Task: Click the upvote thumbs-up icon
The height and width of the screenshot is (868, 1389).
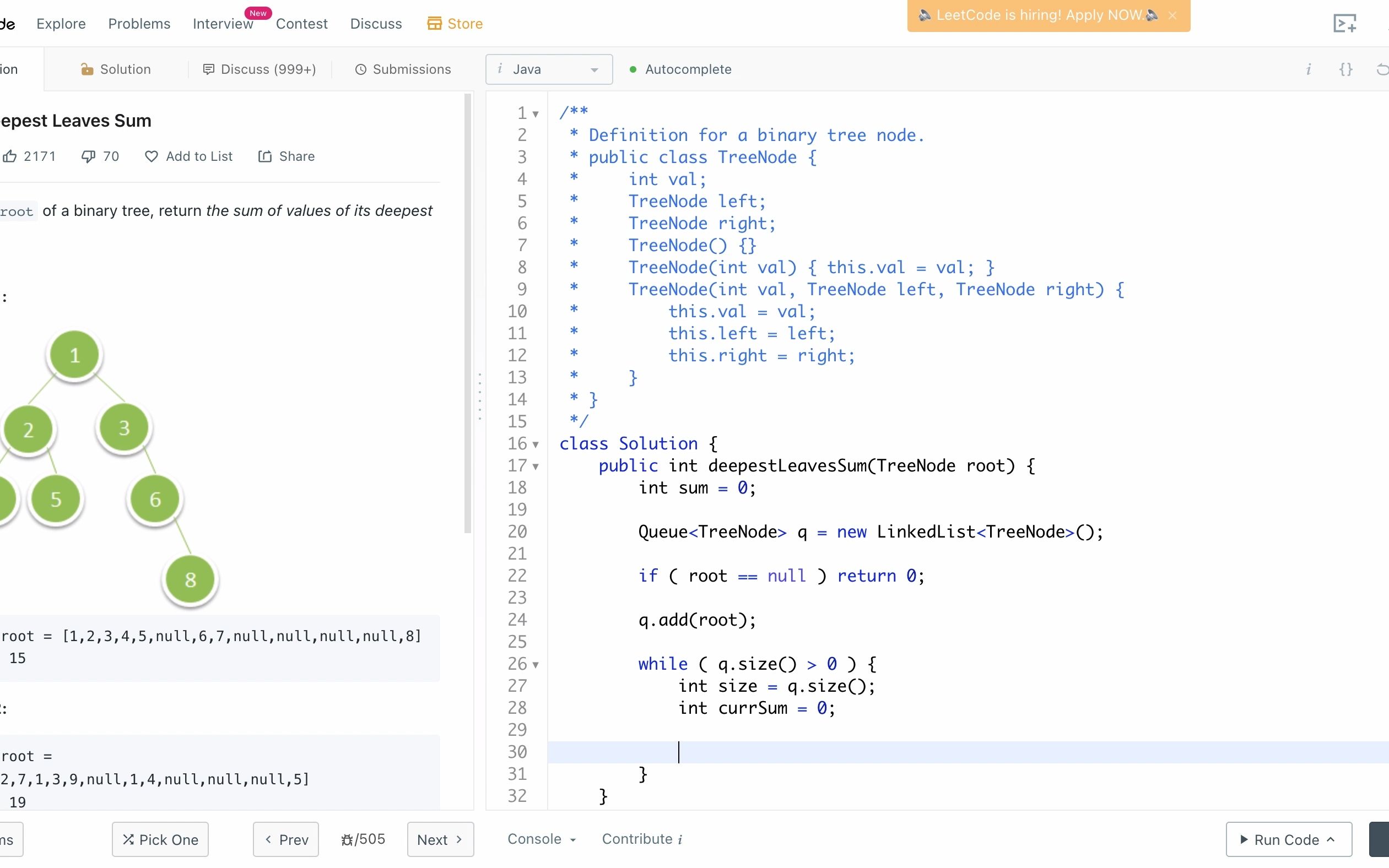Action: tap(11, 156)
